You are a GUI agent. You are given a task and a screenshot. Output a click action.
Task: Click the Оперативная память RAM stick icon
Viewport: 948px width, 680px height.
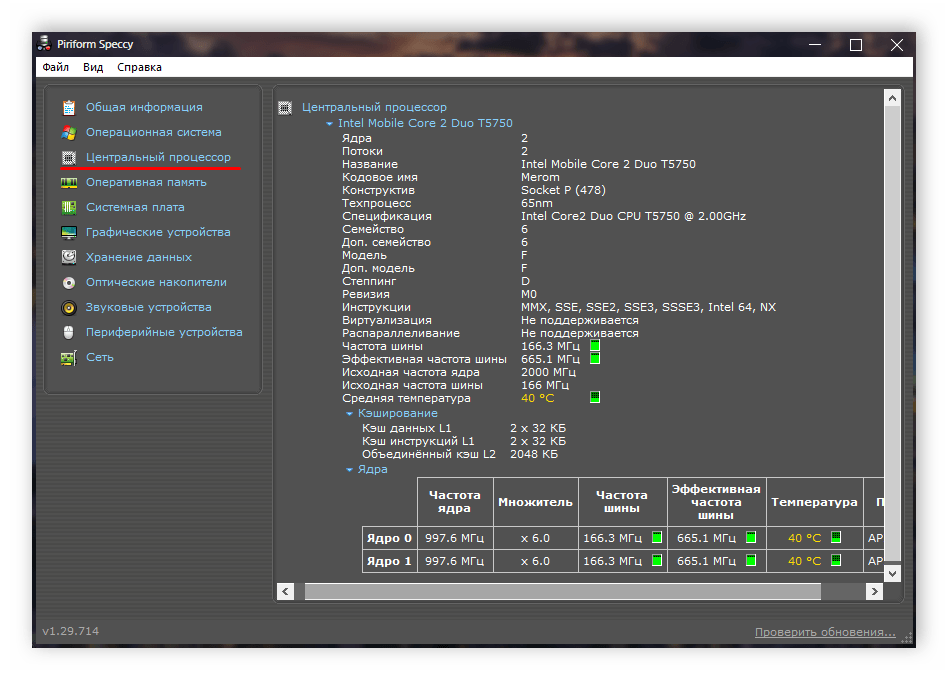click(x=69, y=183)
